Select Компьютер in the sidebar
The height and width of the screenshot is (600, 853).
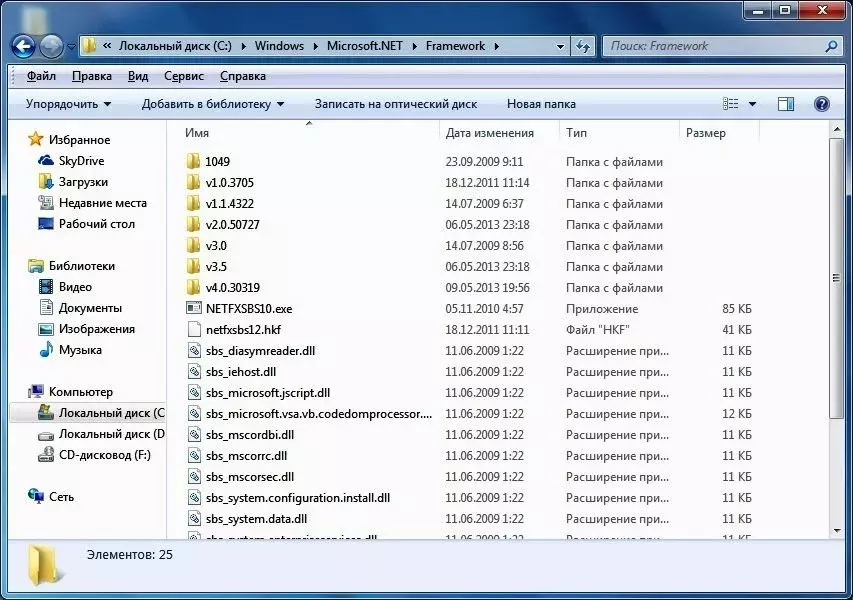point(70,392)
